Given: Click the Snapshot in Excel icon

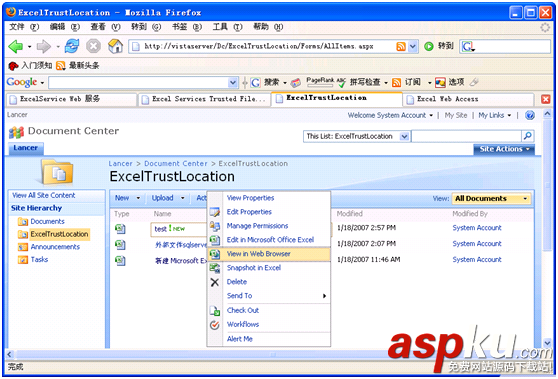Looking at the screenshot, I should click(x=215, y=268).
